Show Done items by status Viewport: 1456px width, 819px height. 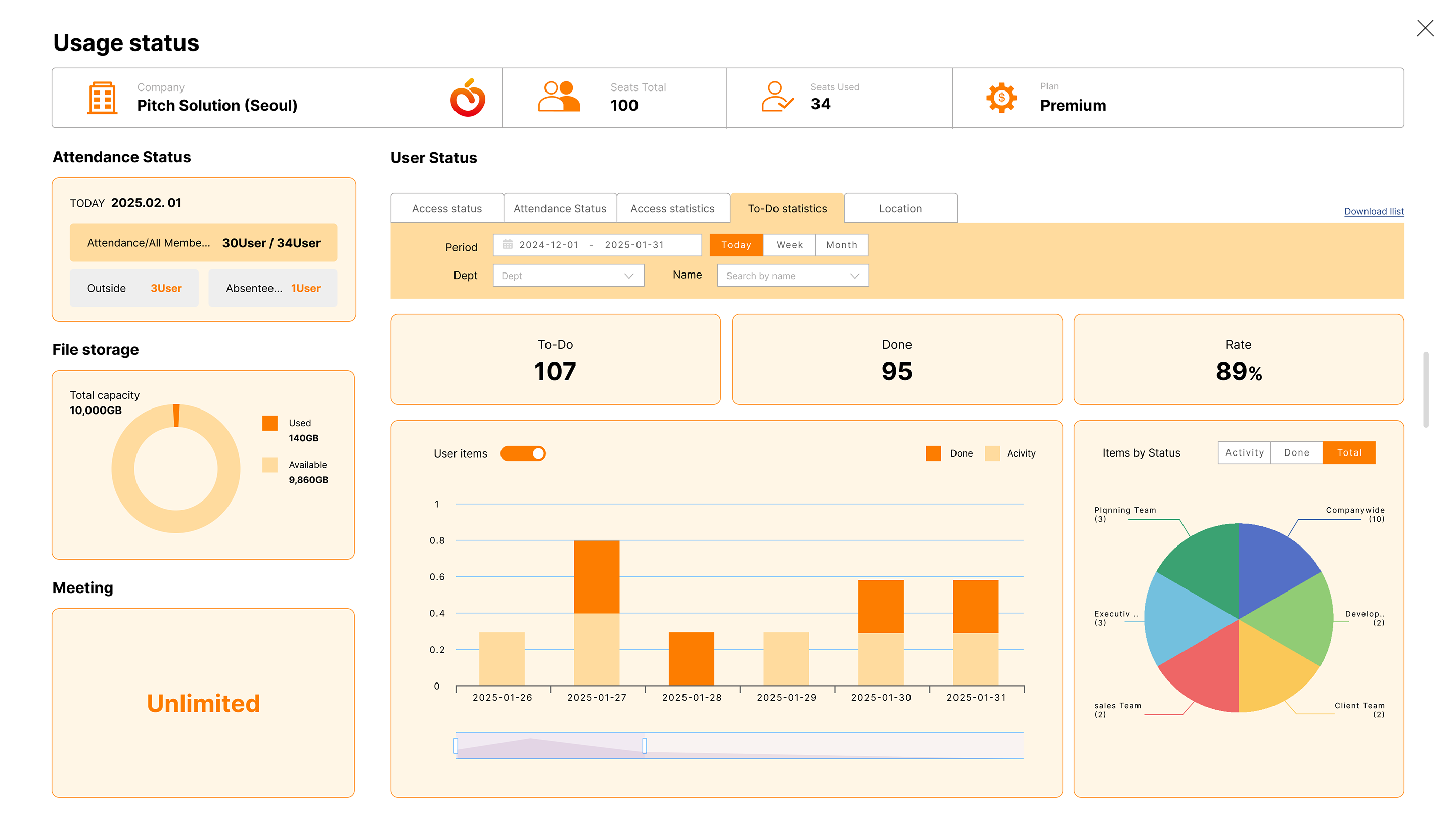coord(1297,453)
